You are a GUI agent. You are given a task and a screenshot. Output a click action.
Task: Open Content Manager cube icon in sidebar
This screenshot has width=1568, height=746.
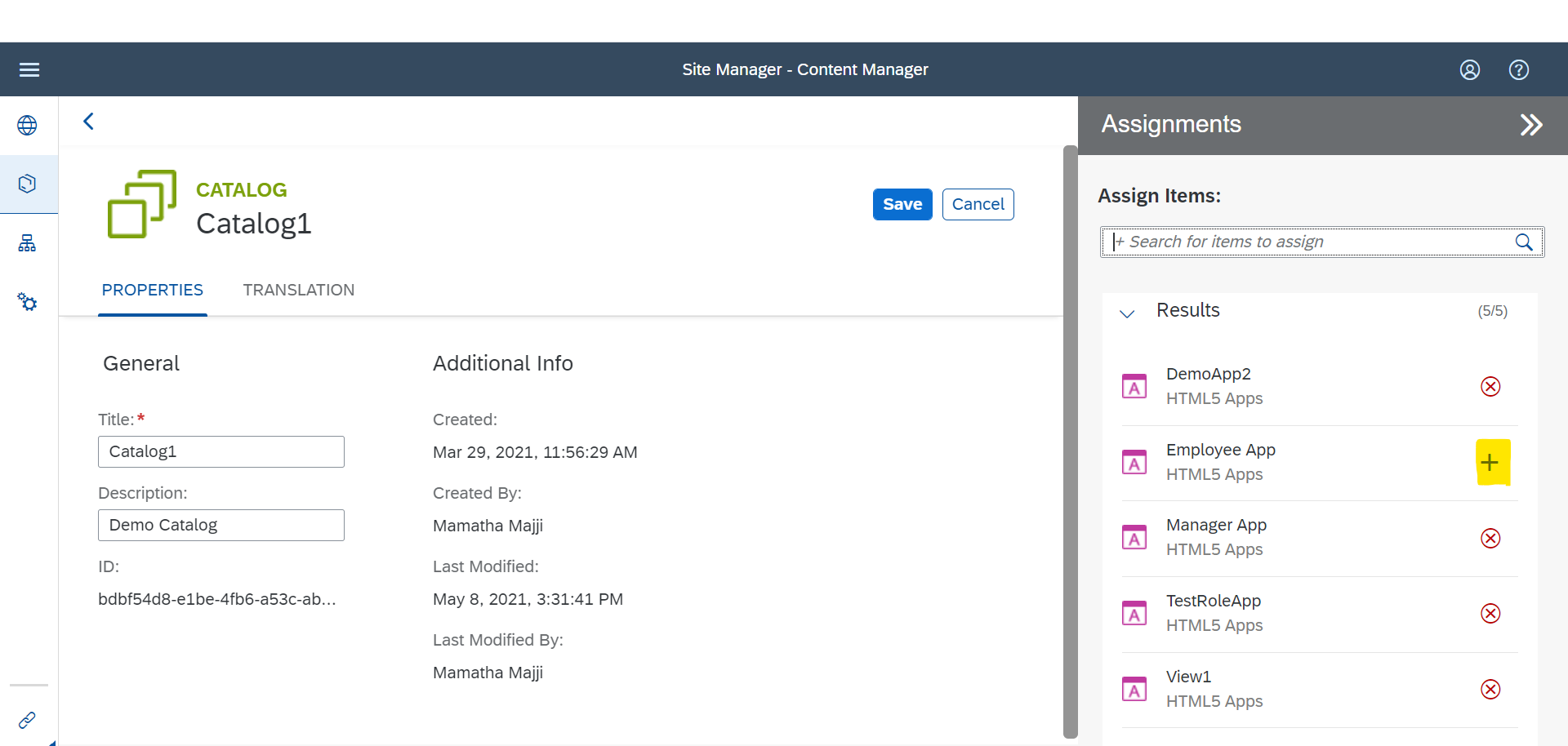[x=27, y=184]
